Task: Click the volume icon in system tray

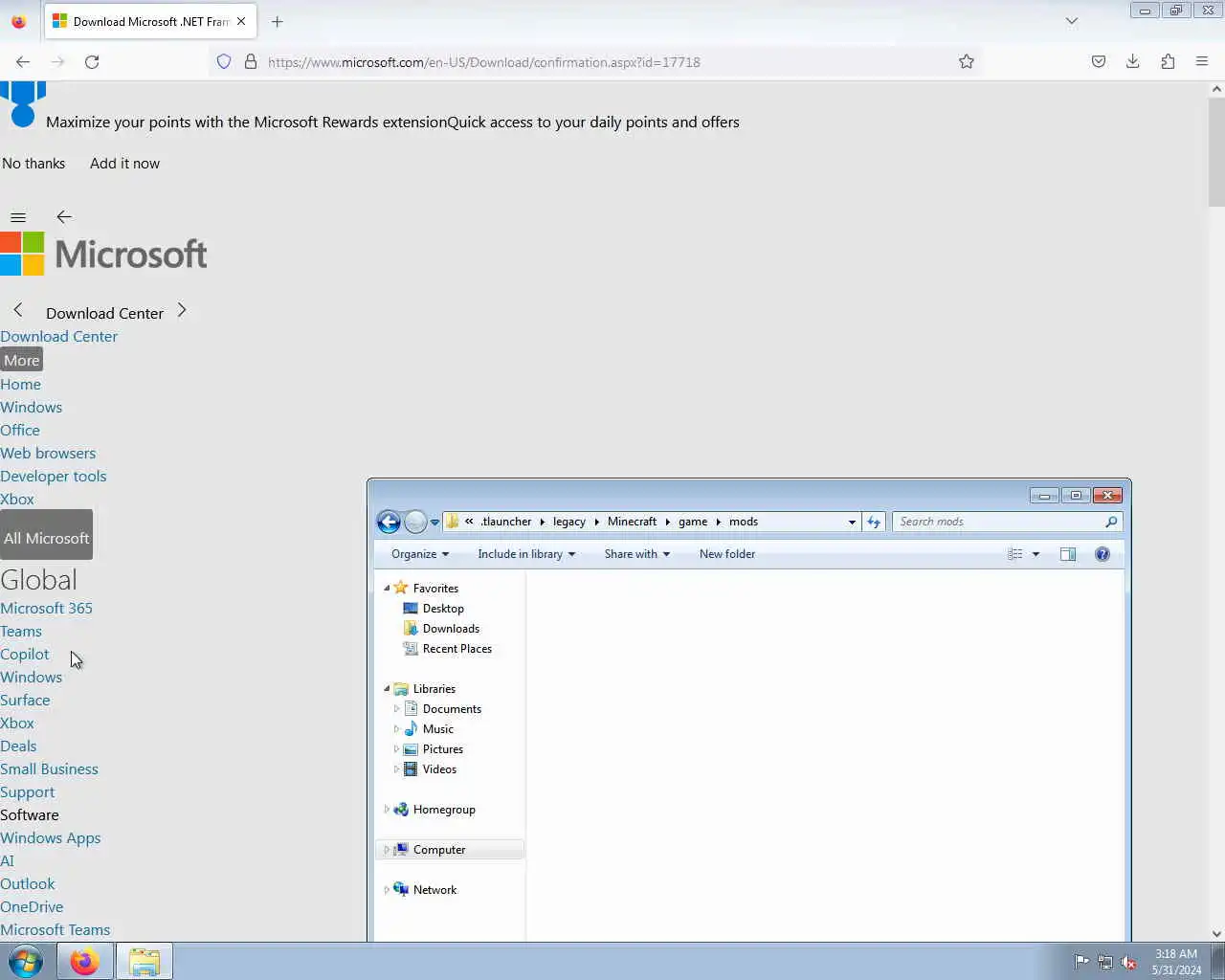Action: [1128, 962]
